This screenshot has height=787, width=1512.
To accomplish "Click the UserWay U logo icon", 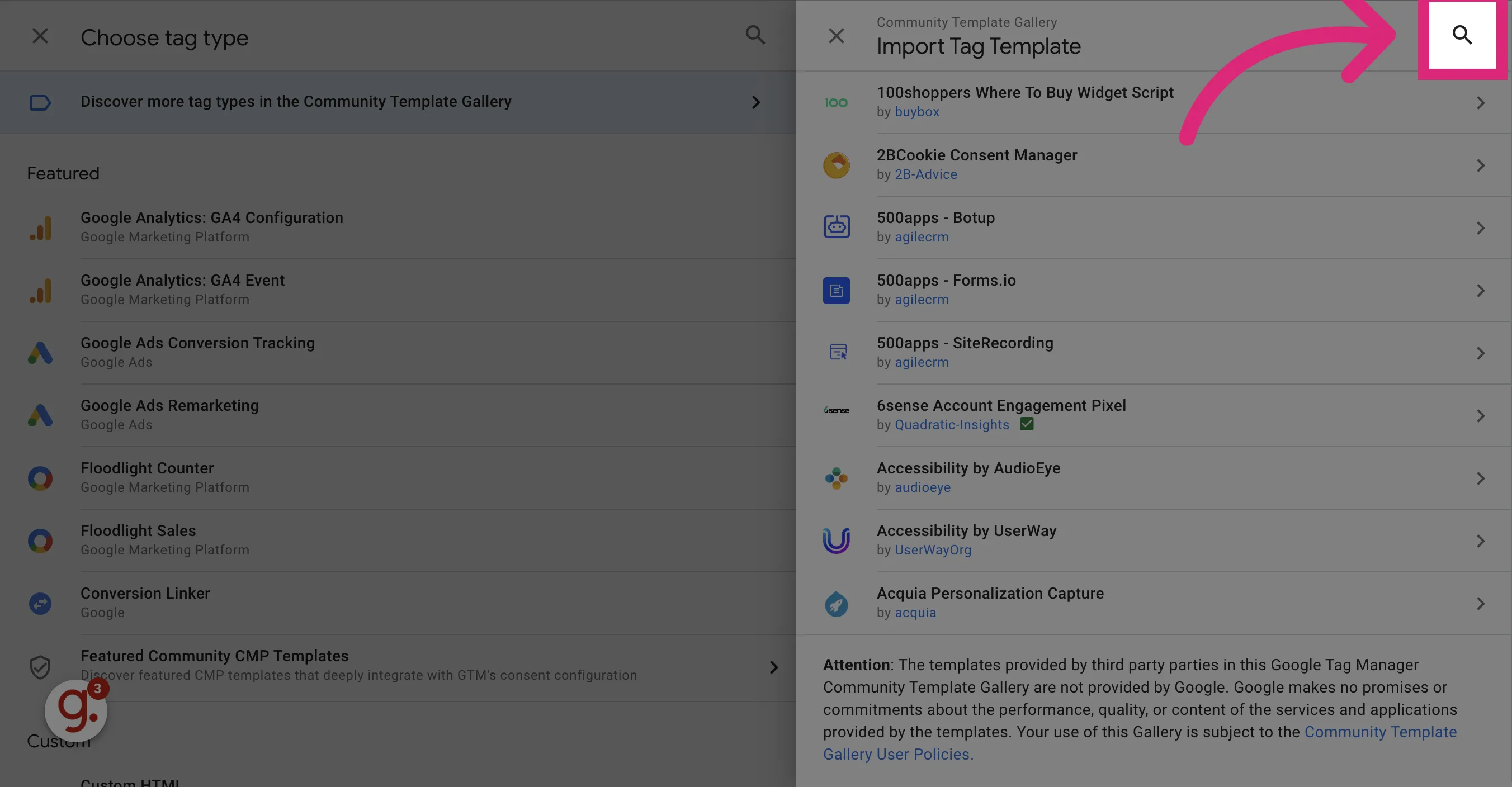I will (836, 541).
